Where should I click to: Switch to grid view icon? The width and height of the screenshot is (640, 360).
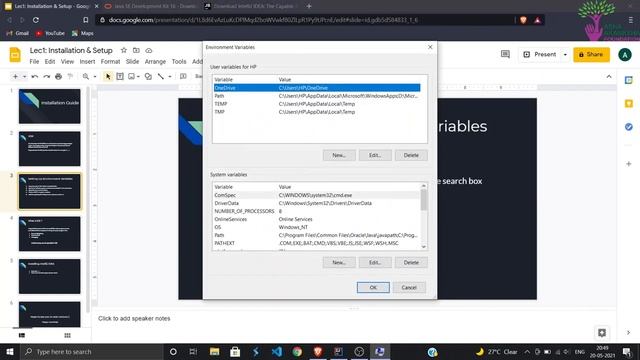tap(67, 336)
